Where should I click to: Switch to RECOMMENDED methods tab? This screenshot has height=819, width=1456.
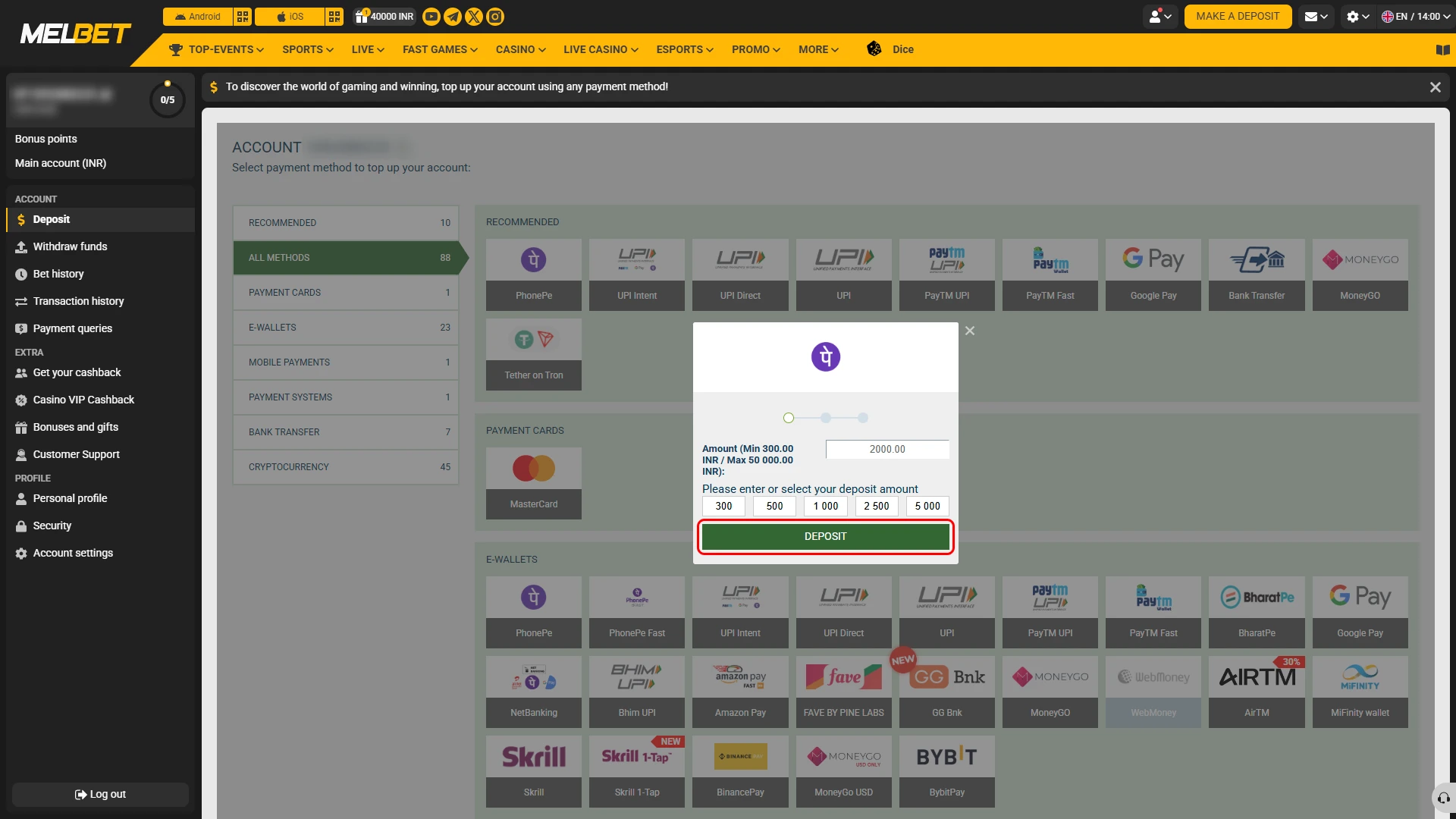[x=346, y=223]
